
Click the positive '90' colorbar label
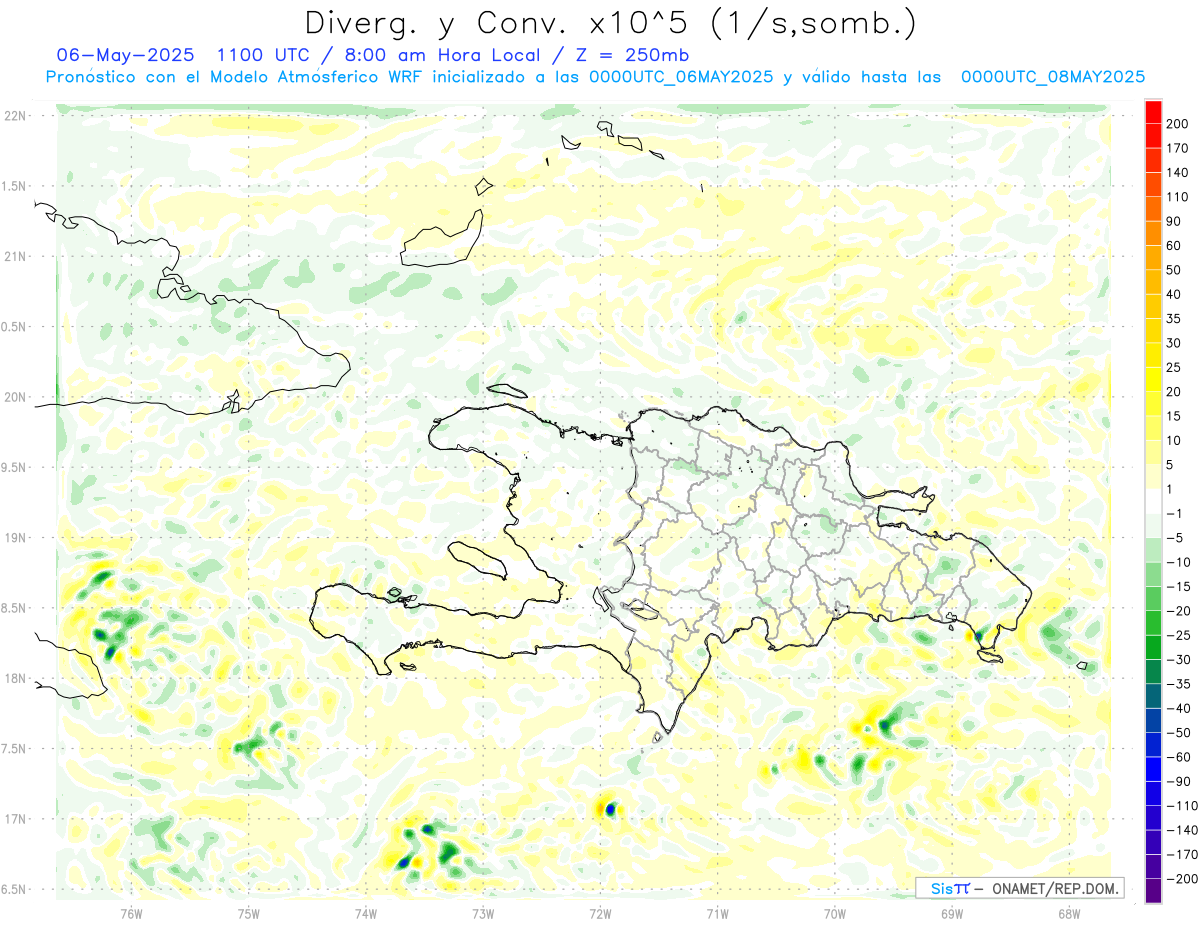(1174, 221)
